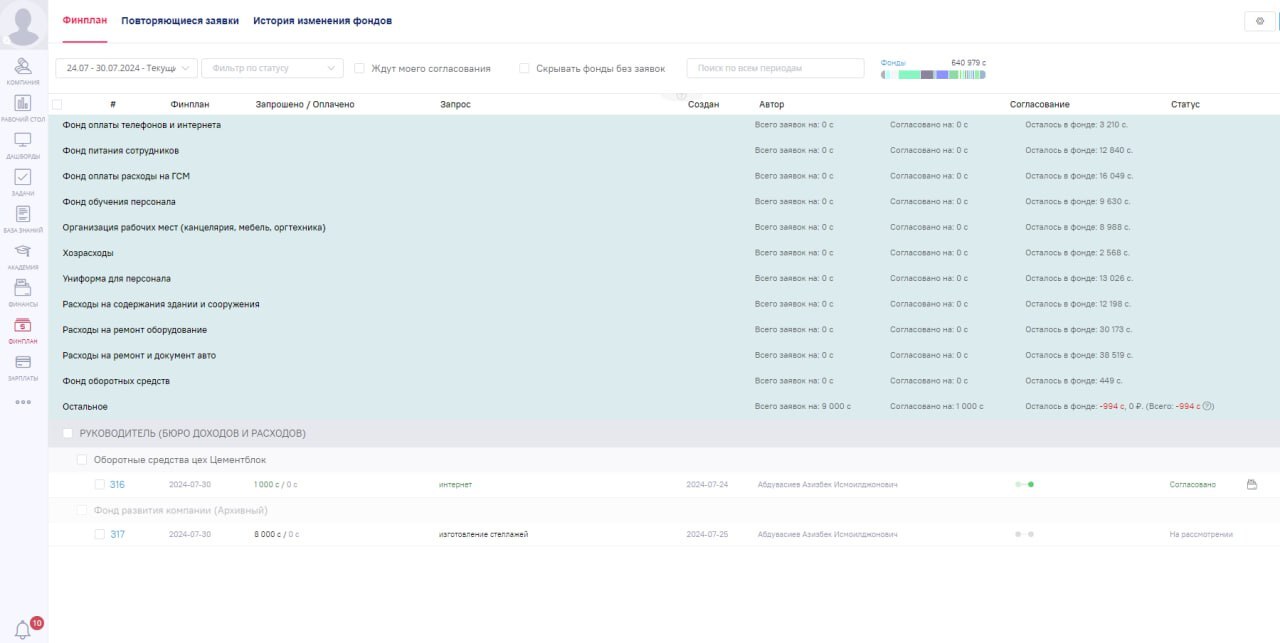
Task: Open the Академия graduation cap icon
Action: point(23,252)
